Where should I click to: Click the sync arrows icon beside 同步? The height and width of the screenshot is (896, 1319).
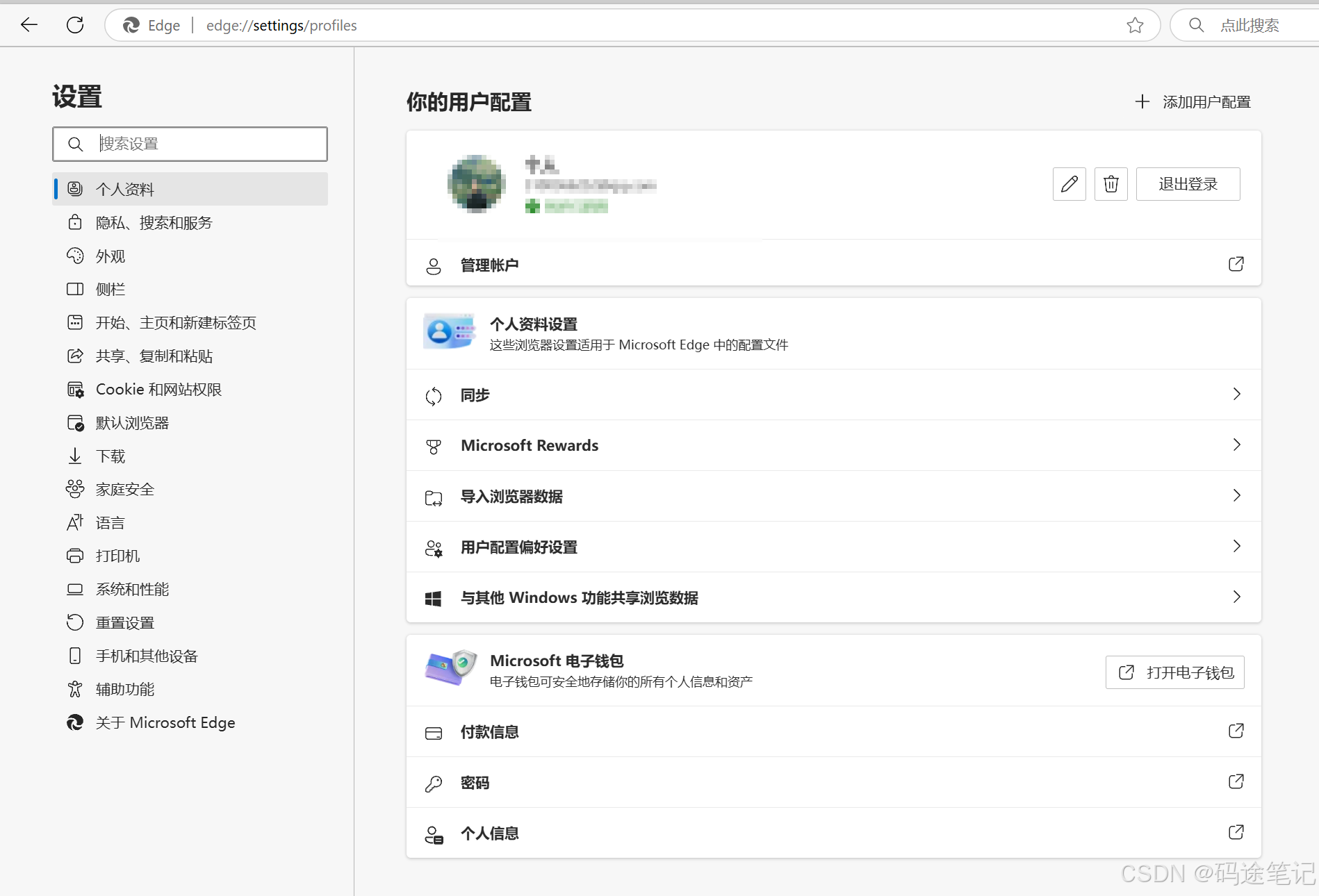click(434, 396)
